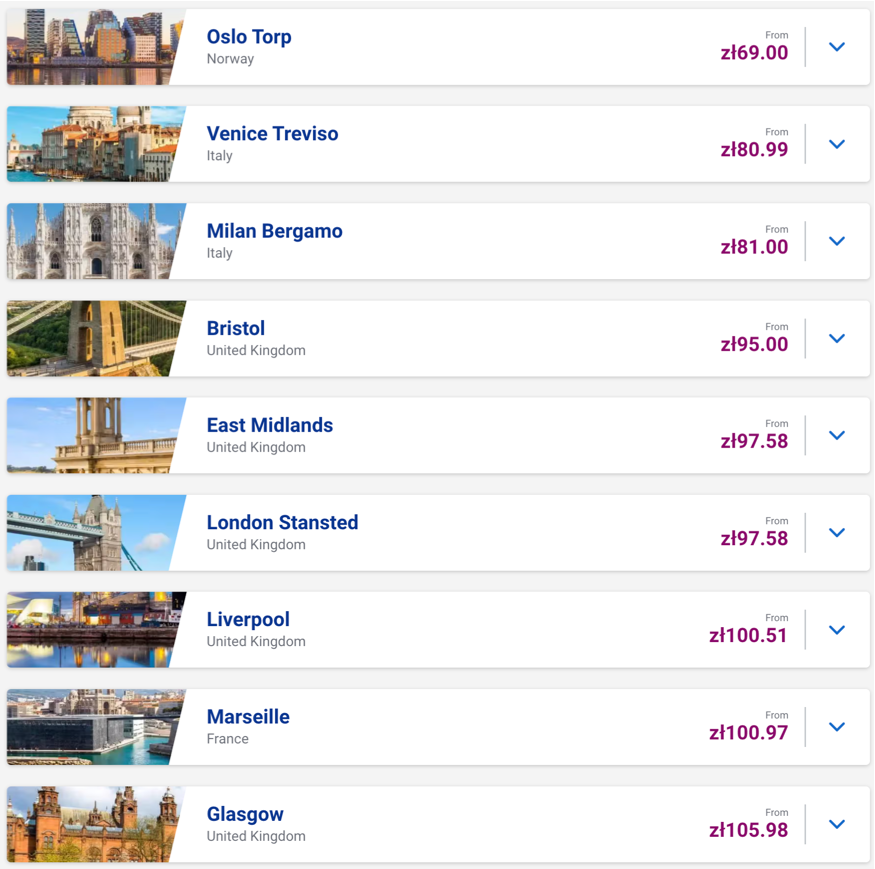
Task: Click the Glasgow red building thumbnail
Action: (x=92, y=824)
